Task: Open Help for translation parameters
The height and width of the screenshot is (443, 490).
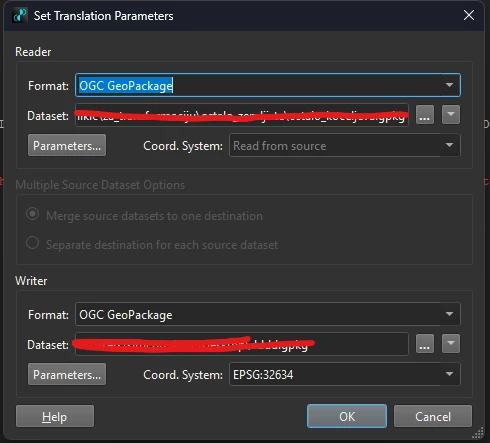Action: pyautogui.click(x=55, y=416)
